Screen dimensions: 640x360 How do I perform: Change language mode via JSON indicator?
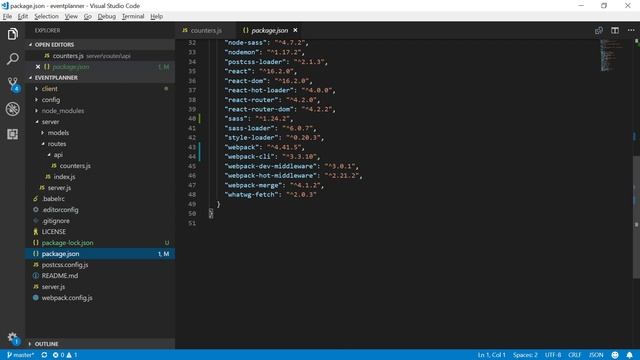pyautogui.click(x=596, y=355)
